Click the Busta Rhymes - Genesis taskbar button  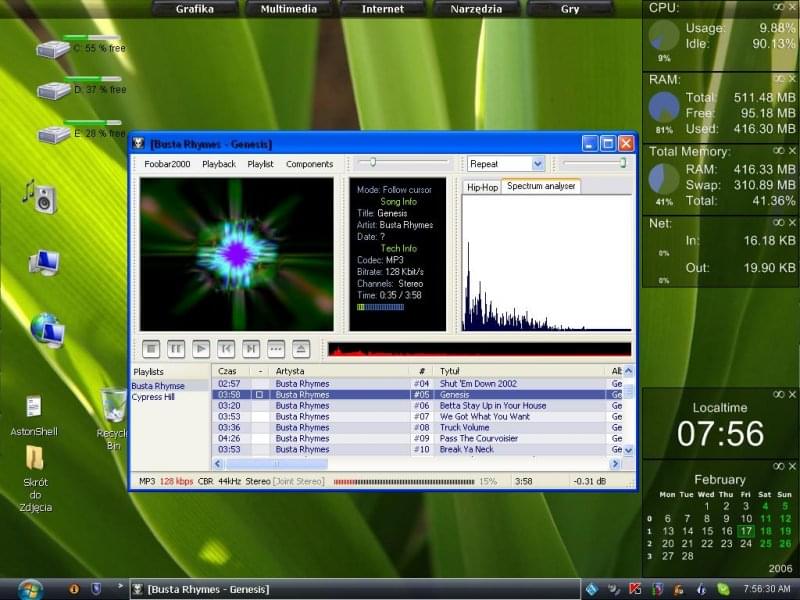355,589
